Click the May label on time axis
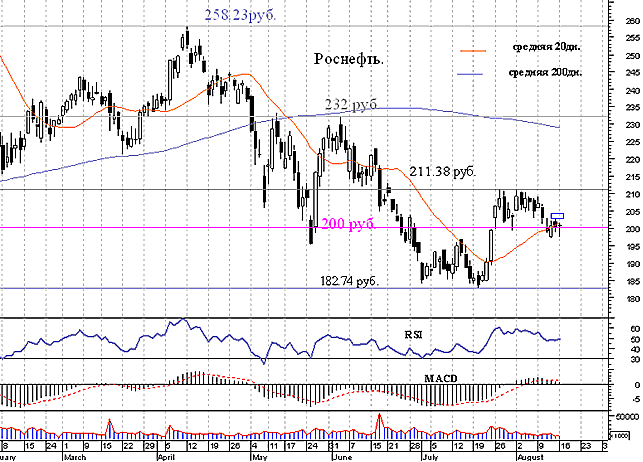This screenshot has height=462, width=643. (x=260, y=457)
